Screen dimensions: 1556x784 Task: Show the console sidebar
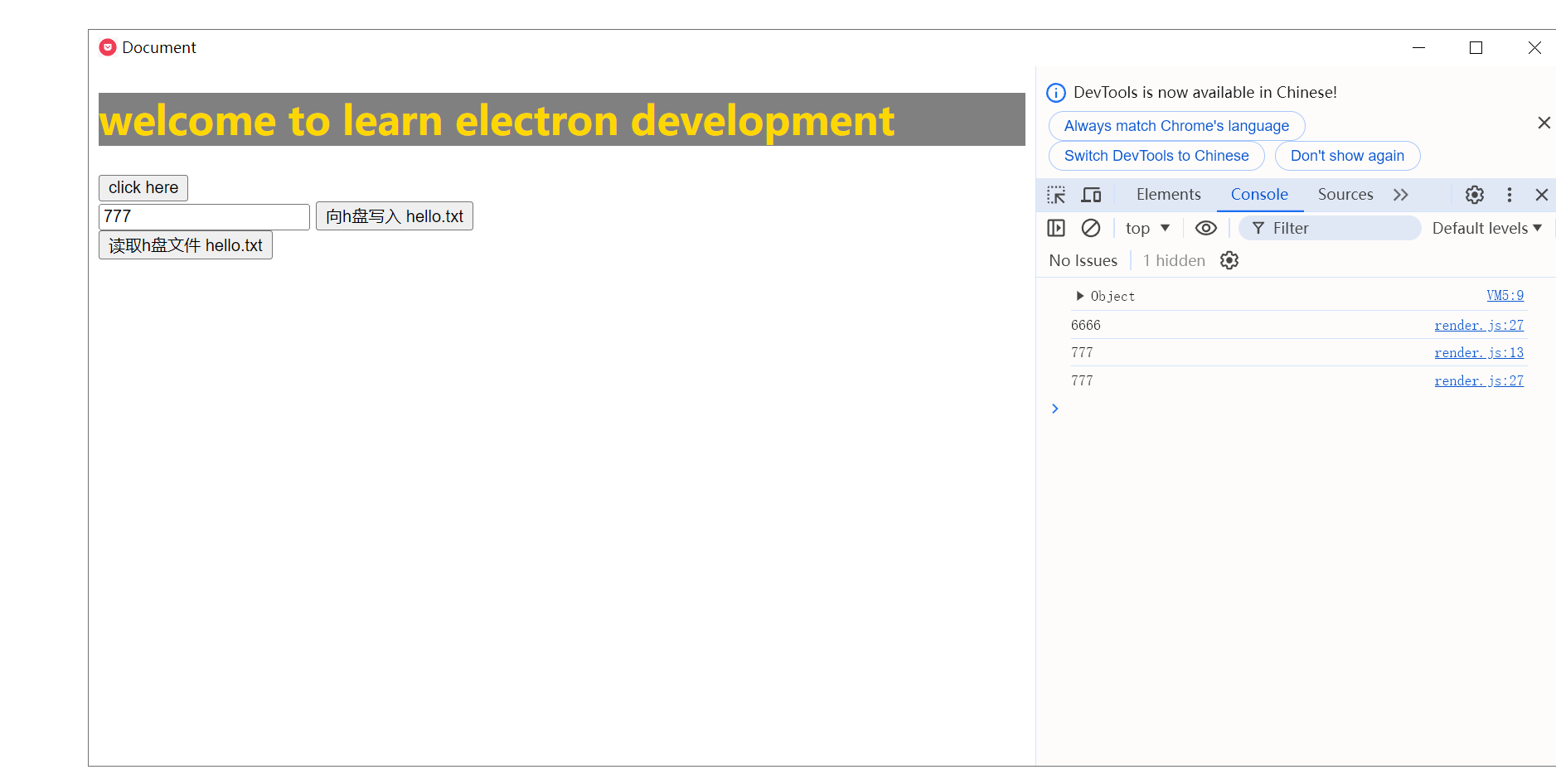click(1056, 228)
